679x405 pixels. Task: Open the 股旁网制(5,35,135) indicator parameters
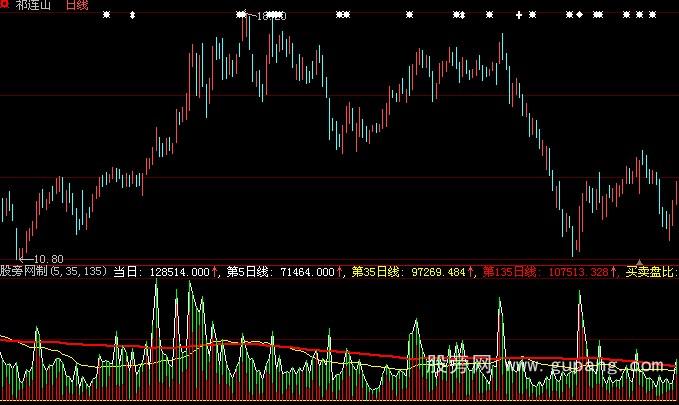54,271
